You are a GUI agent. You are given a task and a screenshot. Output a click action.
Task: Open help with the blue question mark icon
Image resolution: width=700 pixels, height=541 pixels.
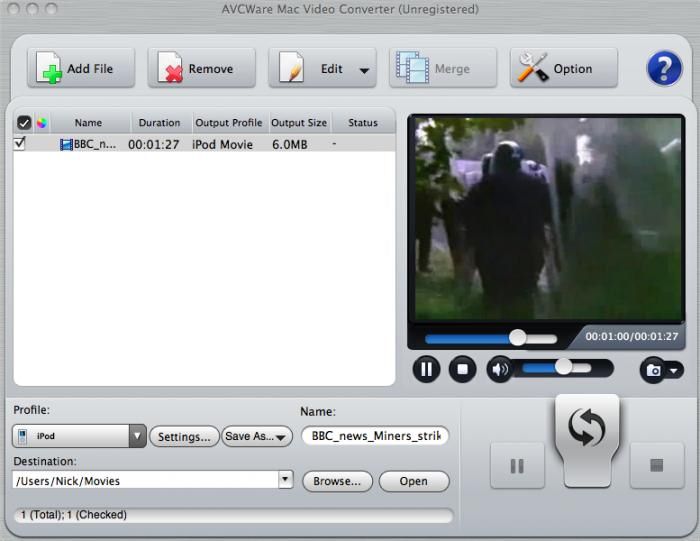(x=664, y=68)
